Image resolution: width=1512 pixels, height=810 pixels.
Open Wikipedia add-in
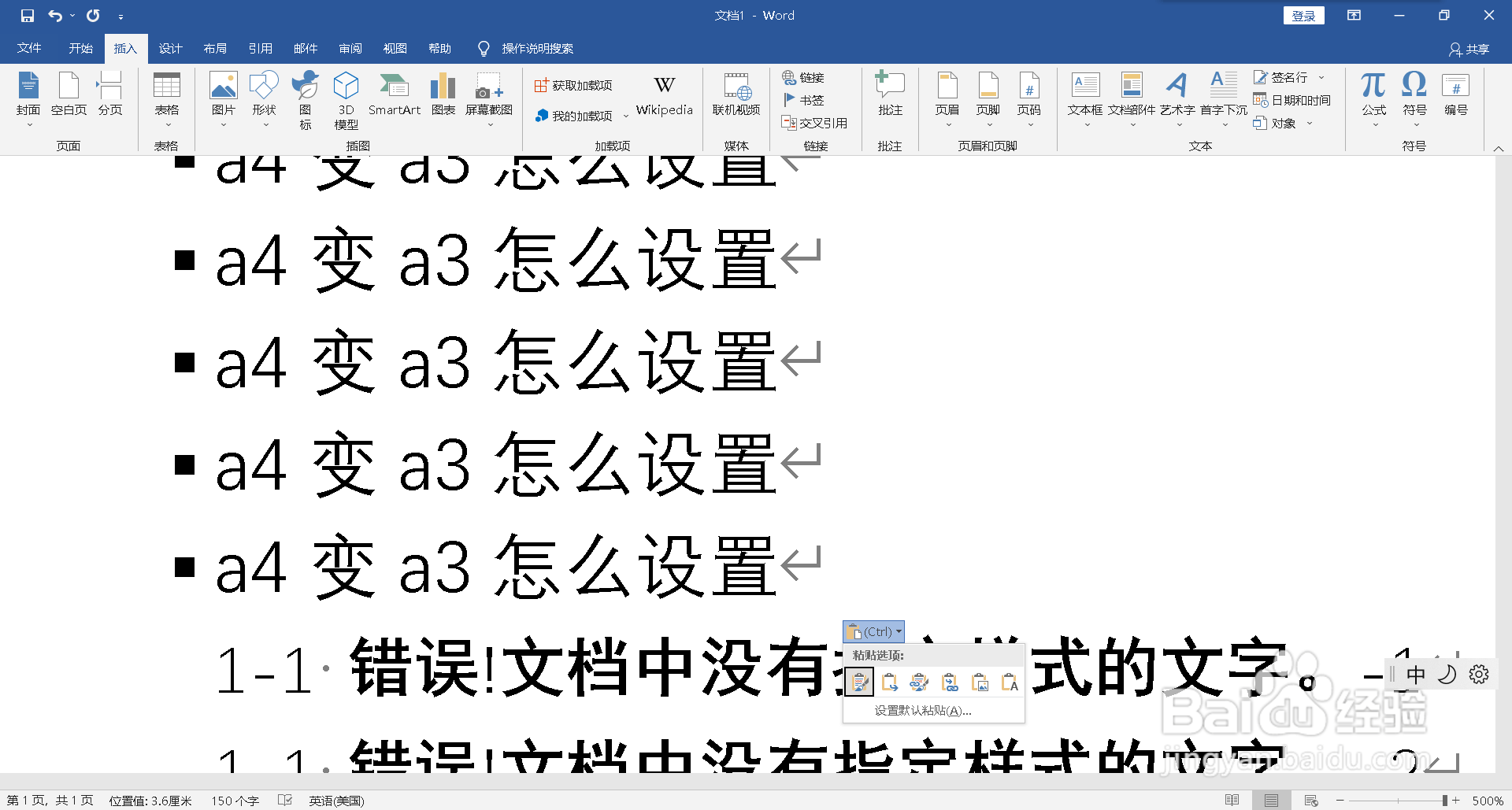tap(664, 96)
